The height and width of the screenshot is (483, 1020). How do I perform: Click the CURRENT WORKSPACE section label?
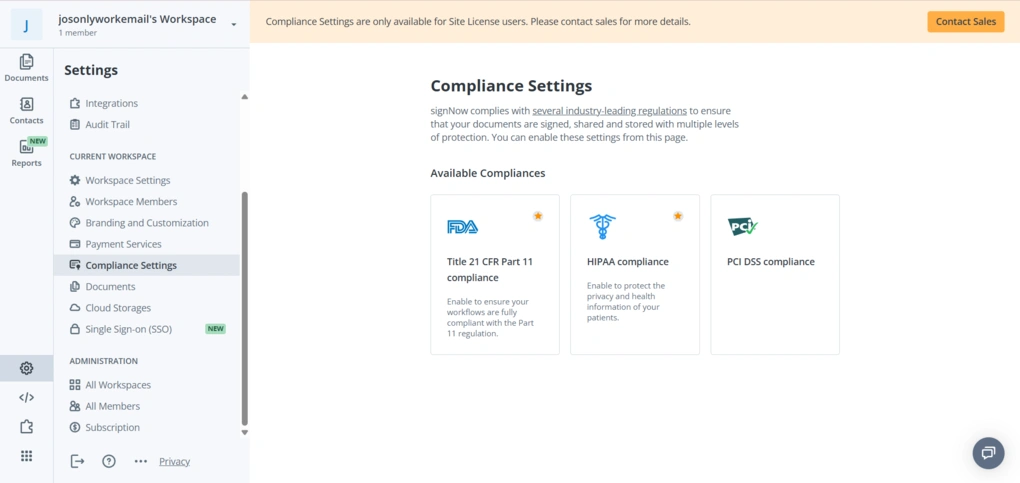pyautogui.click(x=113, y=157)
